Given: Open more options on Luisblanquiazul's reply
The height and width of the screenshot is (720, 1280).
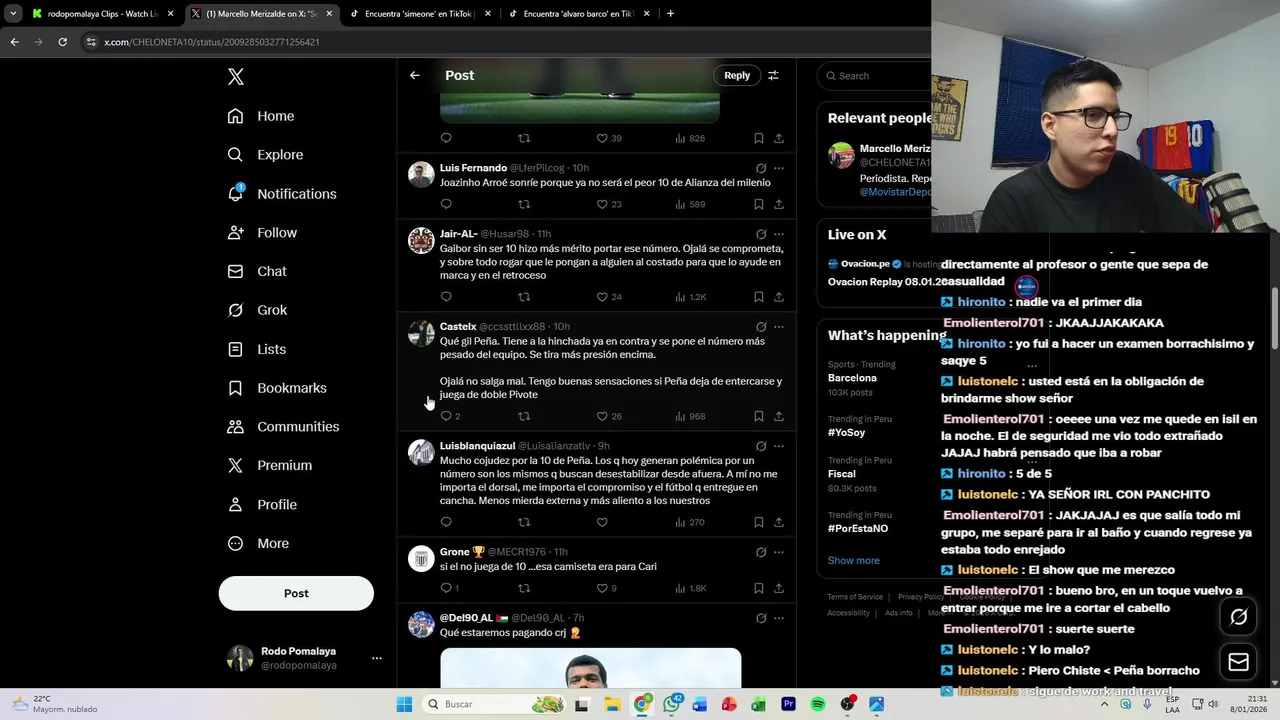Looking at the screenshot, I should (779, 446).
